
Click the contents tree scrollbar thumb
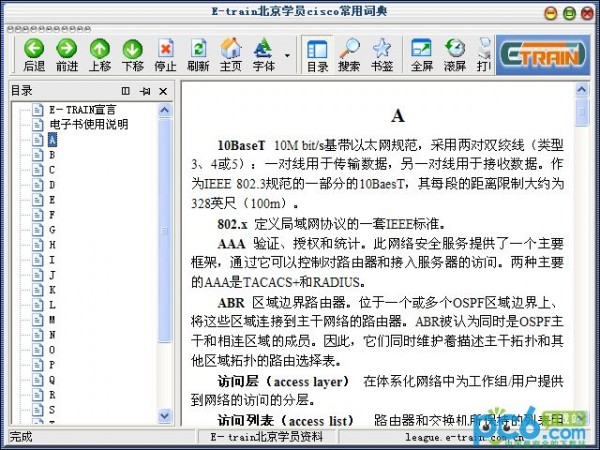[x=165, y=231]
